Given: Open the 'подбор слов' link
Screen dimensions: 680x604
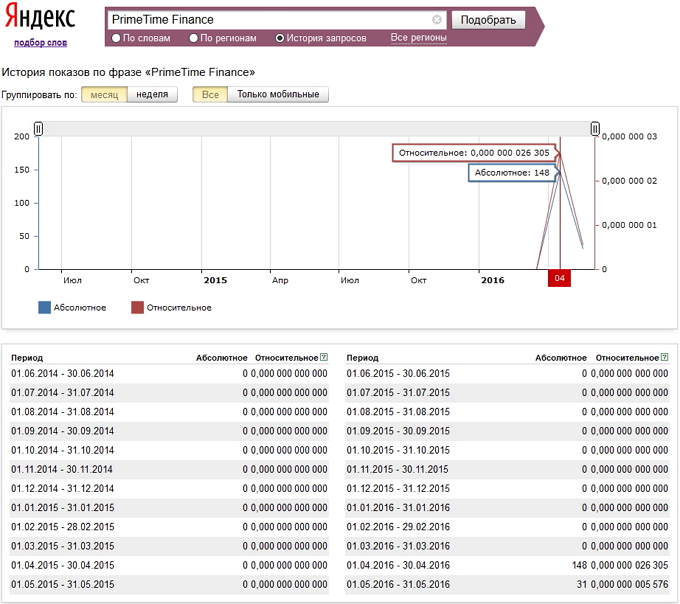Looking at the screenshot, I should [40, 42].
